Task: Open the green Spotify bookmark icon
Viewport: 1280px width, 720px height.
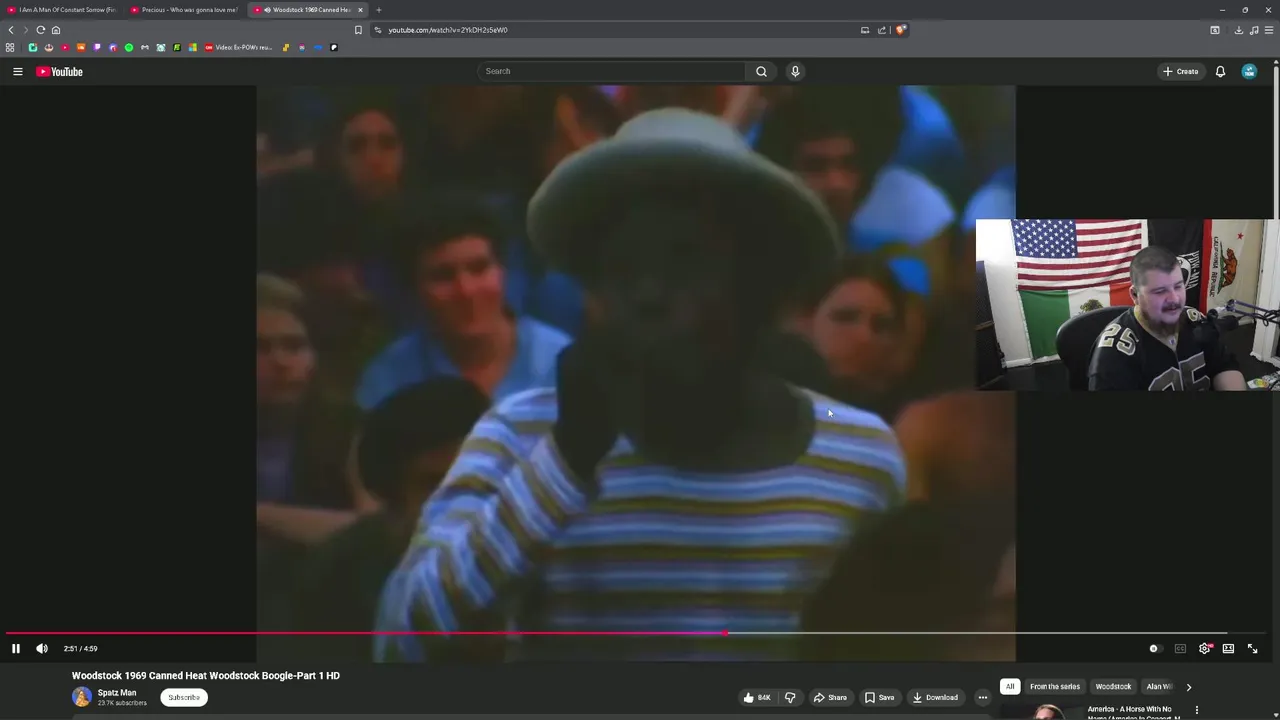Action: click(129, 47)
